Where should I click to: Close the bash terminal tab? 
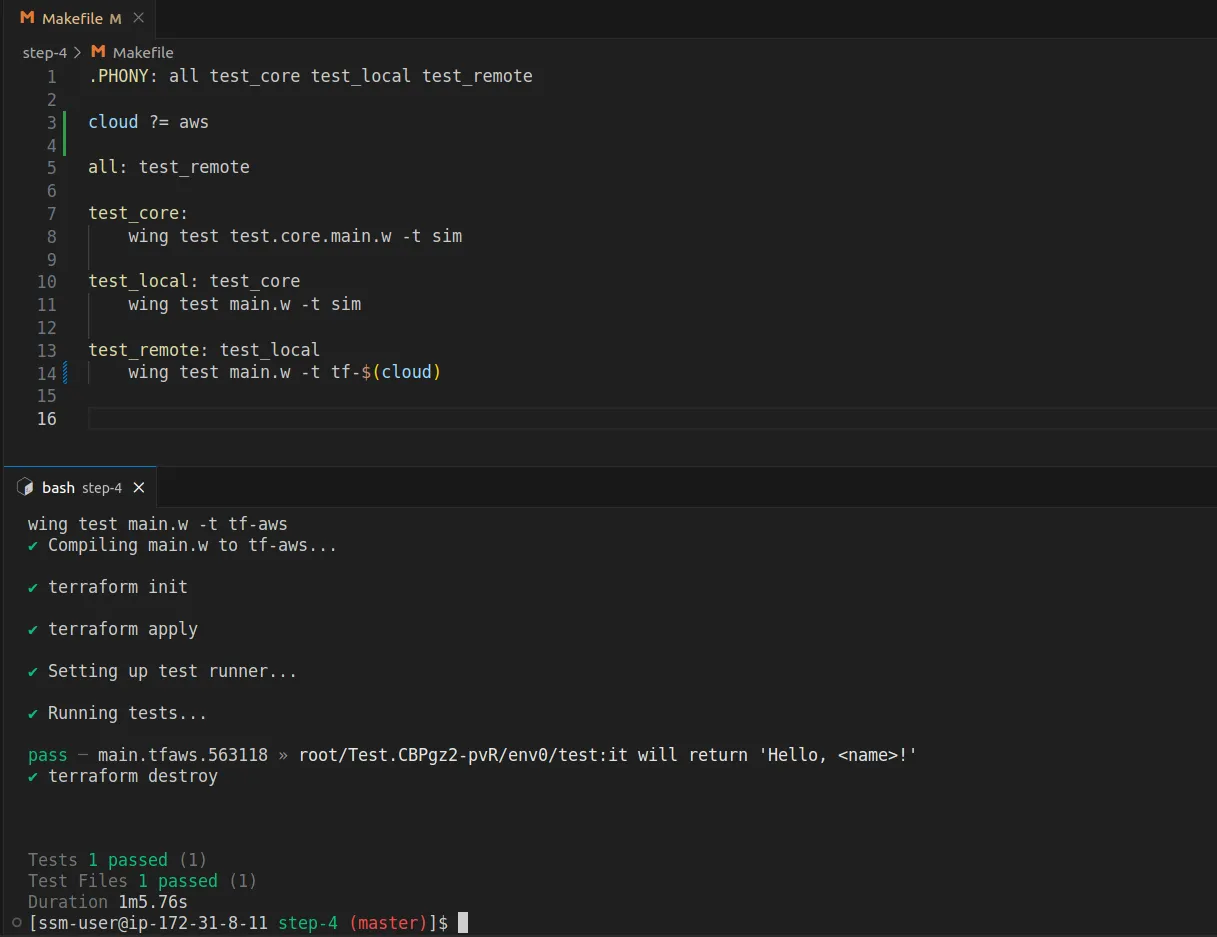(x=139, y=488)
